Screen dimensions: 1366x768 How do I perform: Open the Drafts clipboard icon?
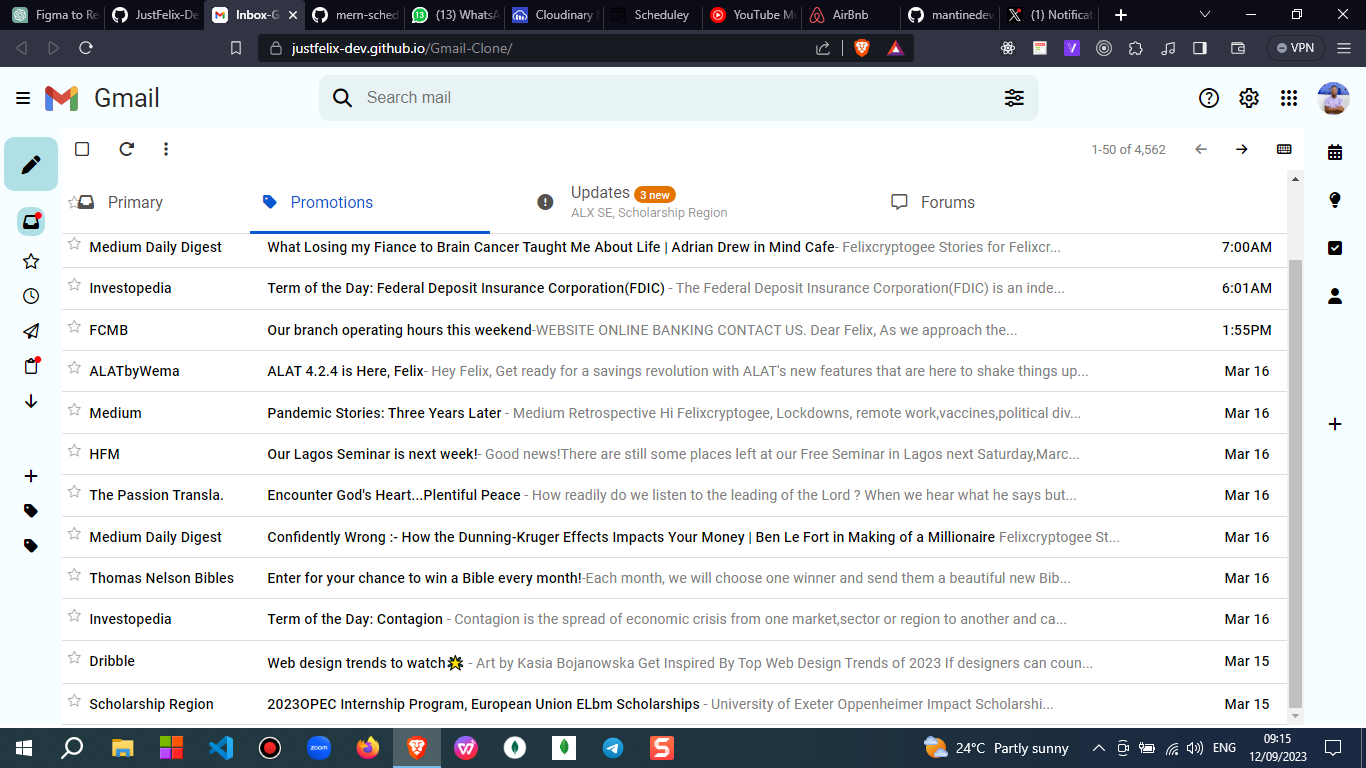pyautogui.click(x=30, y=366)
